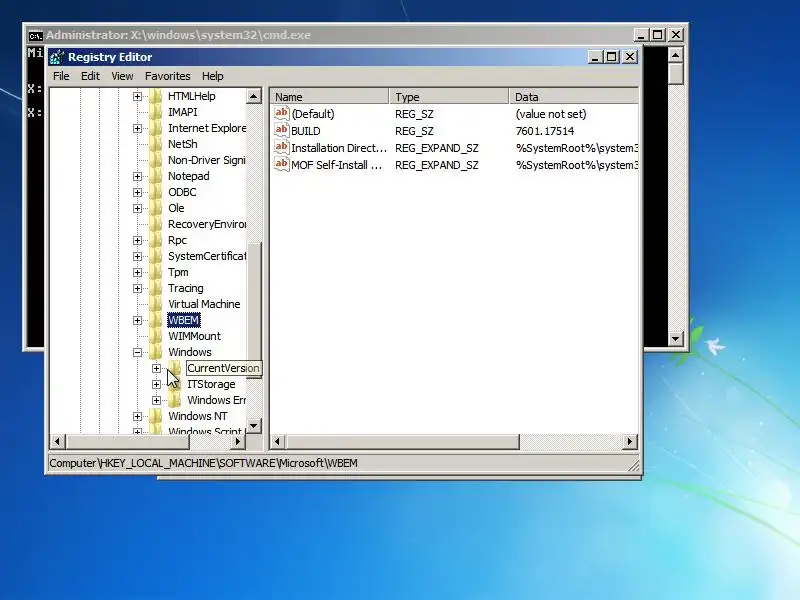Click the Windows folder icon

coord(156,352)
